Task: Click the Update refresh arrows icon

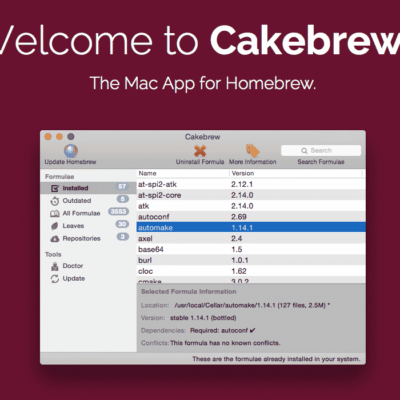Action: coord(55,279)
